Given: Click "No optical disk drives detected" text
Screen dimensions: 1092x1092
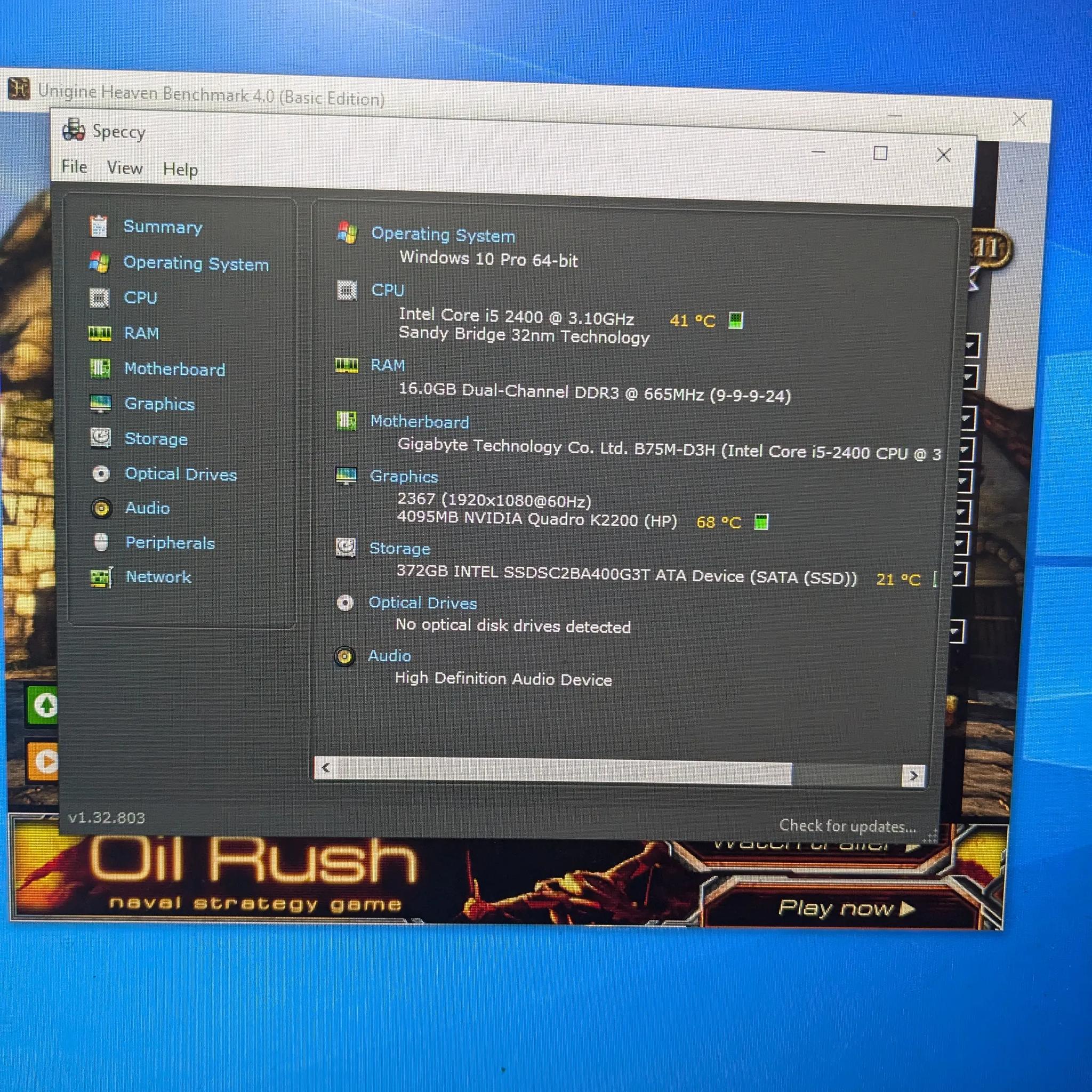Looking at the screenshot, I should click(x=513, y=625).
